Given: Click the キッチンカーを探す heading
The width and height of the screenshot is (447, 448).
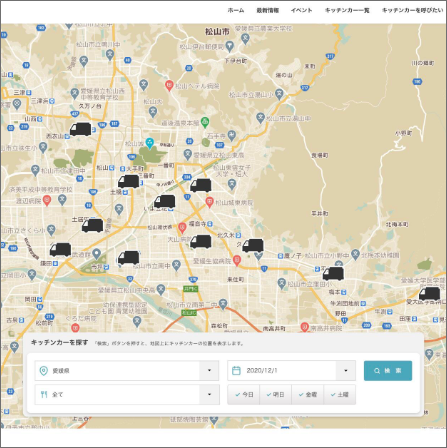Looking at the screenshot, I should point(59,343).
